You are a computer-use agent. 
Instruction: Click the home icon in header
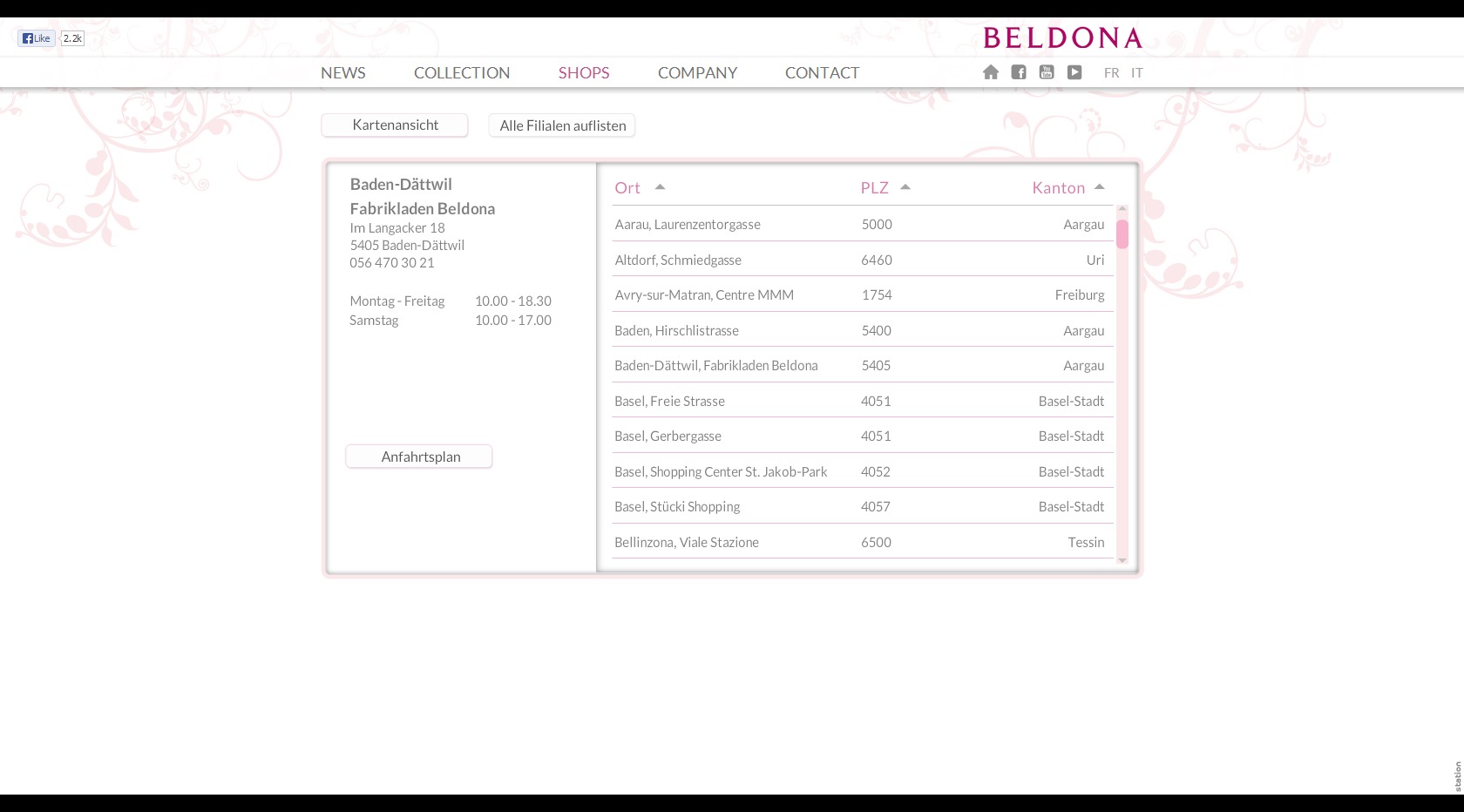point(991,72)
